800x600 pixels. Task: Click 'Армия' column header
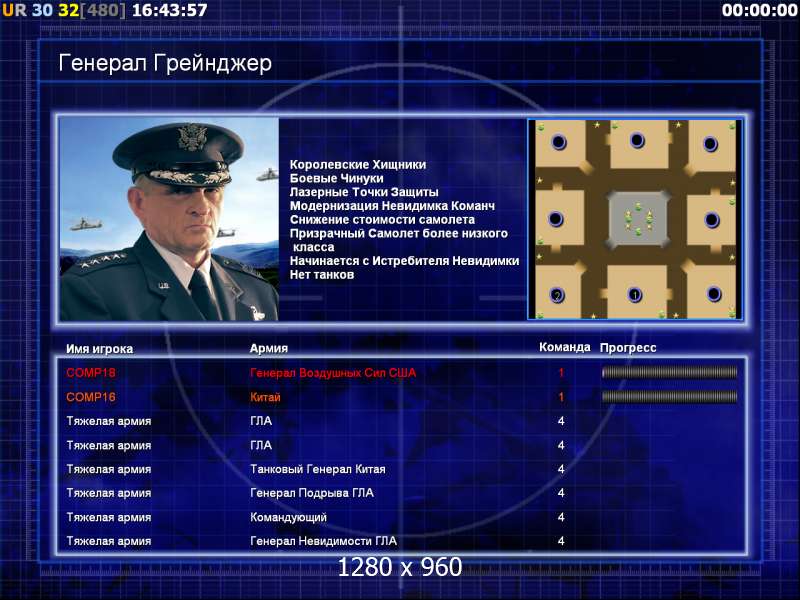point(269,348)
